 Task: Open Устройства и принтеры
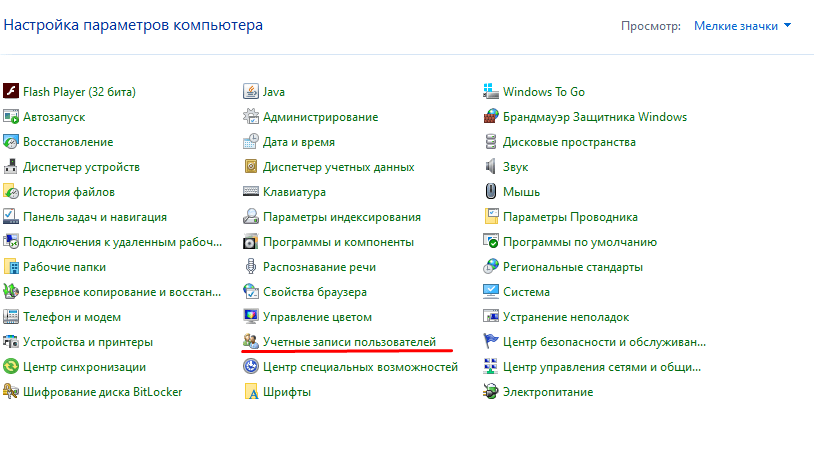click(88, 342)
